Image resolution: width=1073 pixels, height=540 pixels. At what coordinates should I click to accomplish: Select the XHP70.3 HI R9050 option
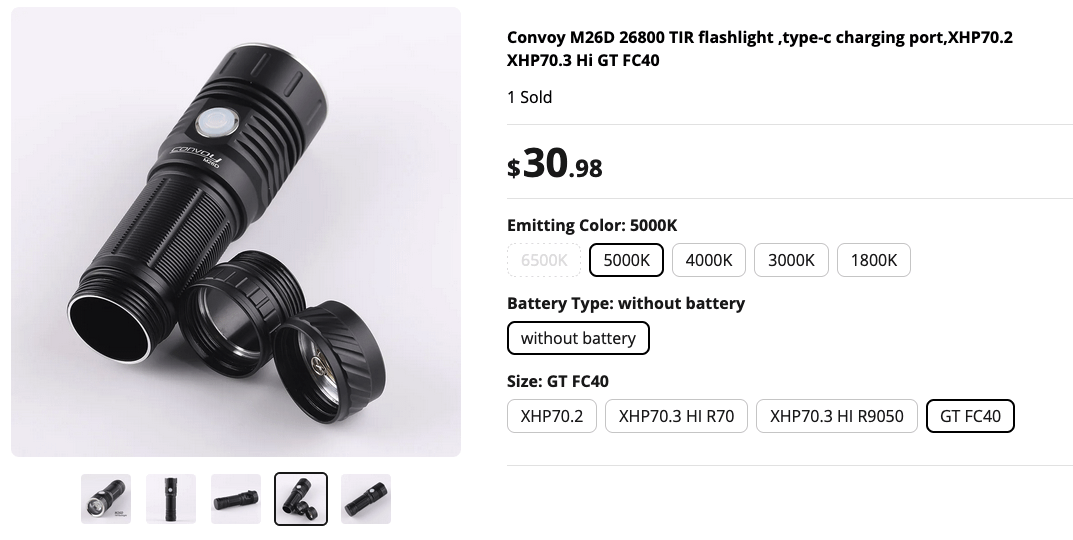837,416
